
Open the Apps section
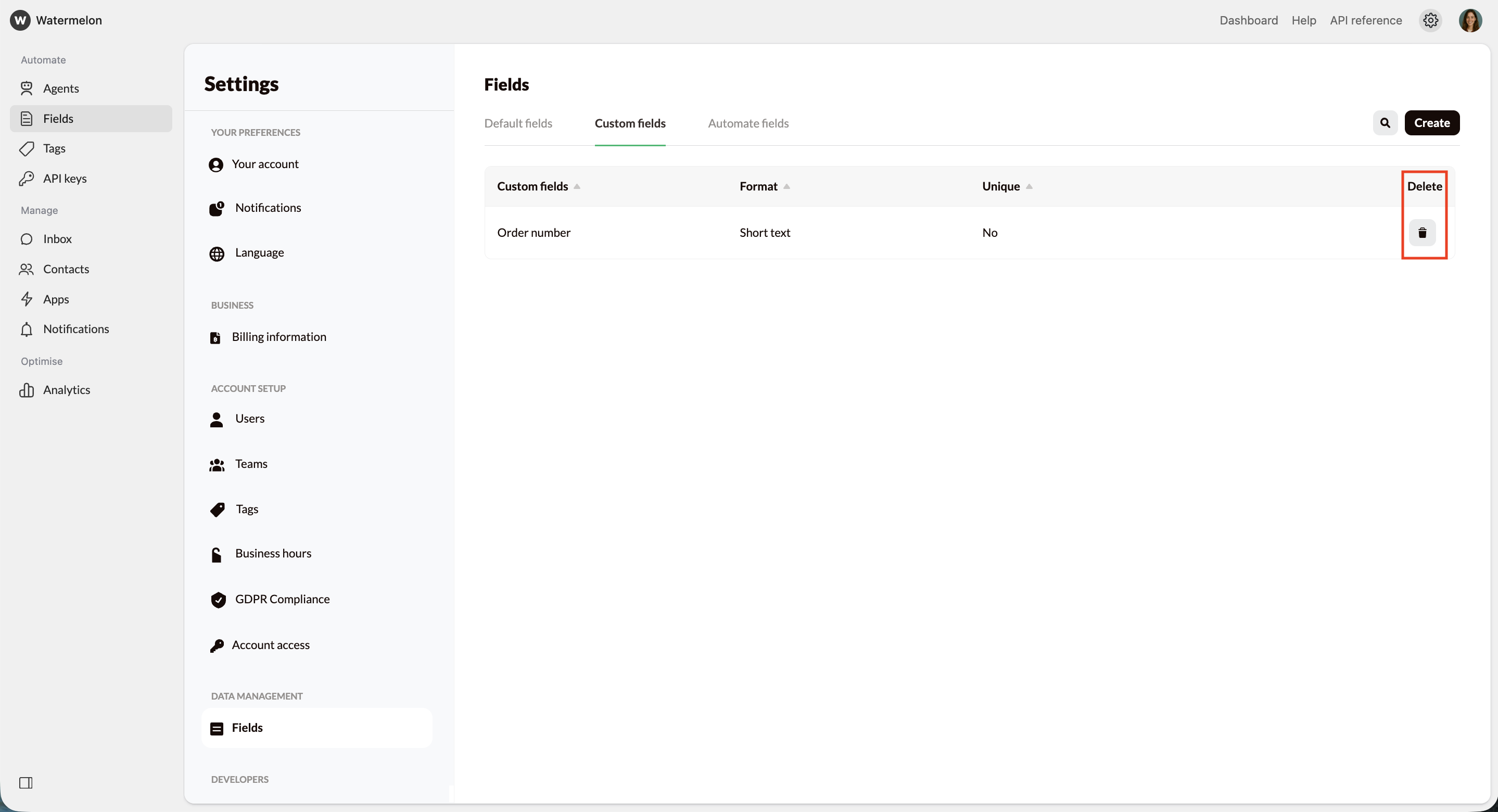(x=57, y=299)
